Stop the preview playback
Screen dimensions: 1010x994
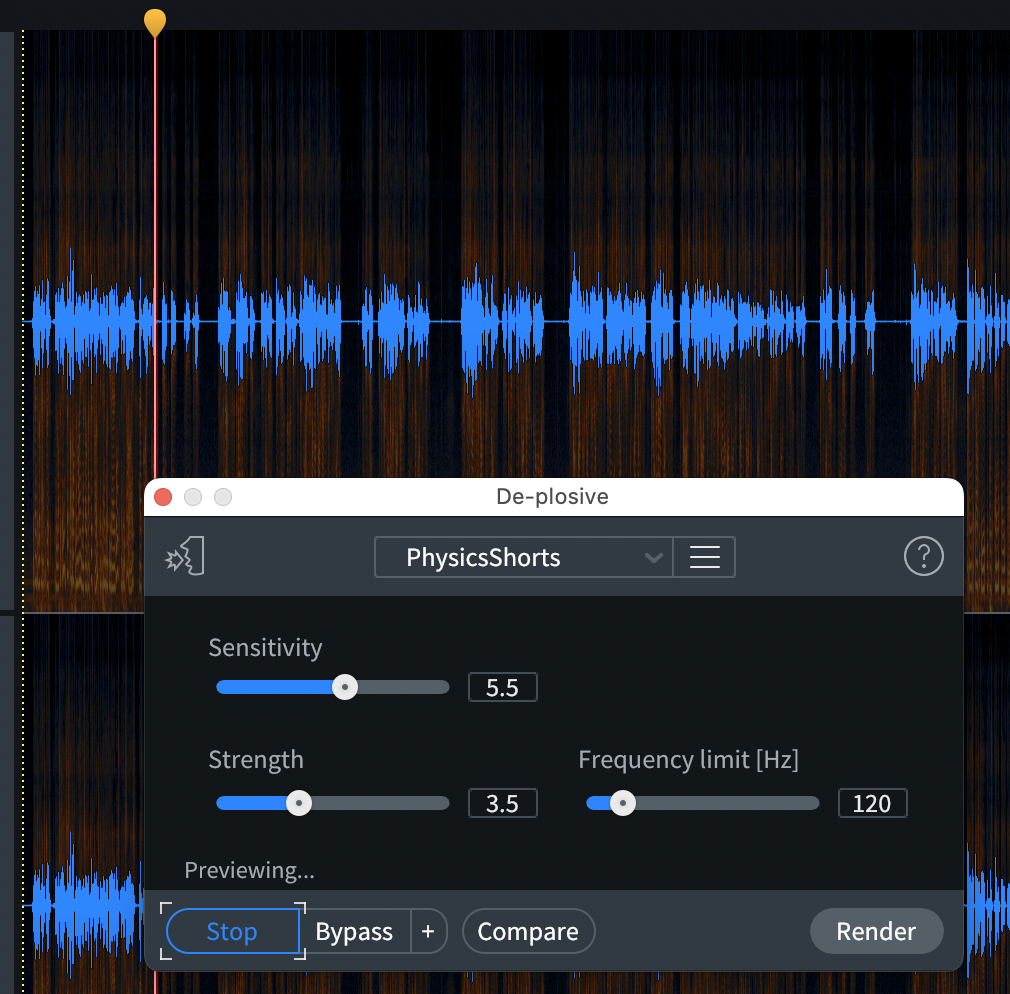coord(232,932)
